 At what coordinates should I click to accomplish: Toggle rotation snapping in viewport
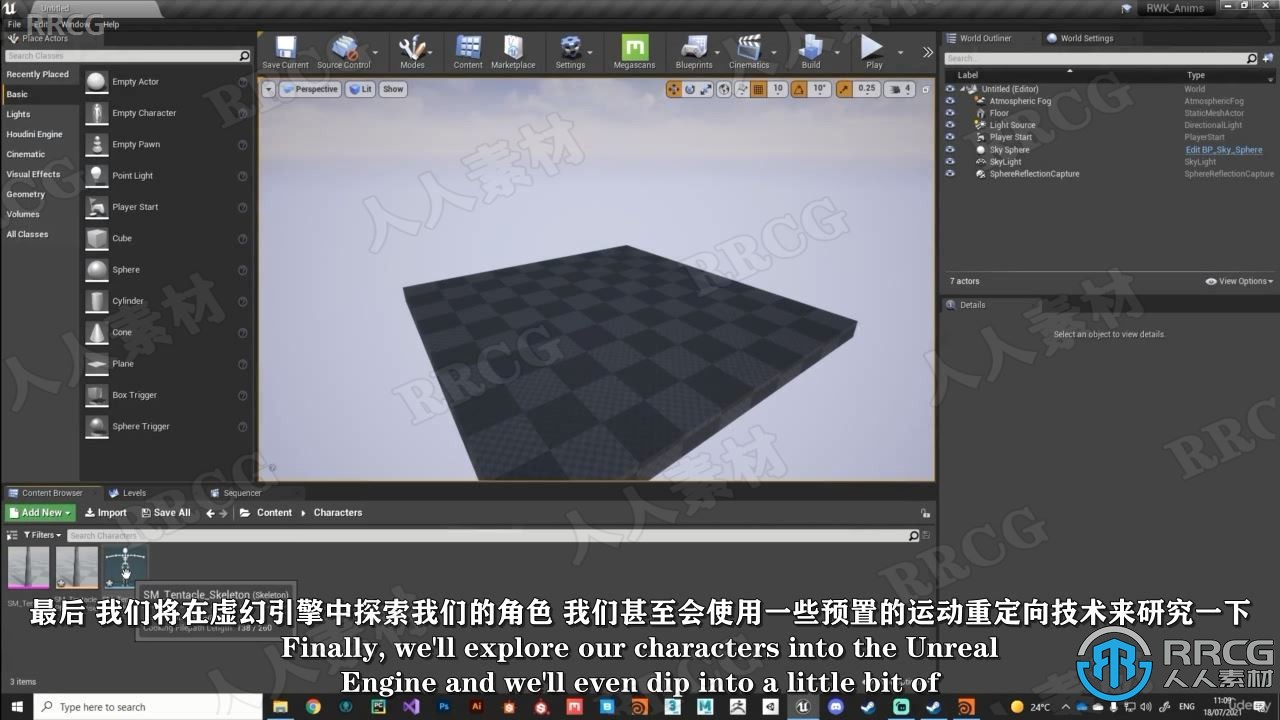pos(799,89)
